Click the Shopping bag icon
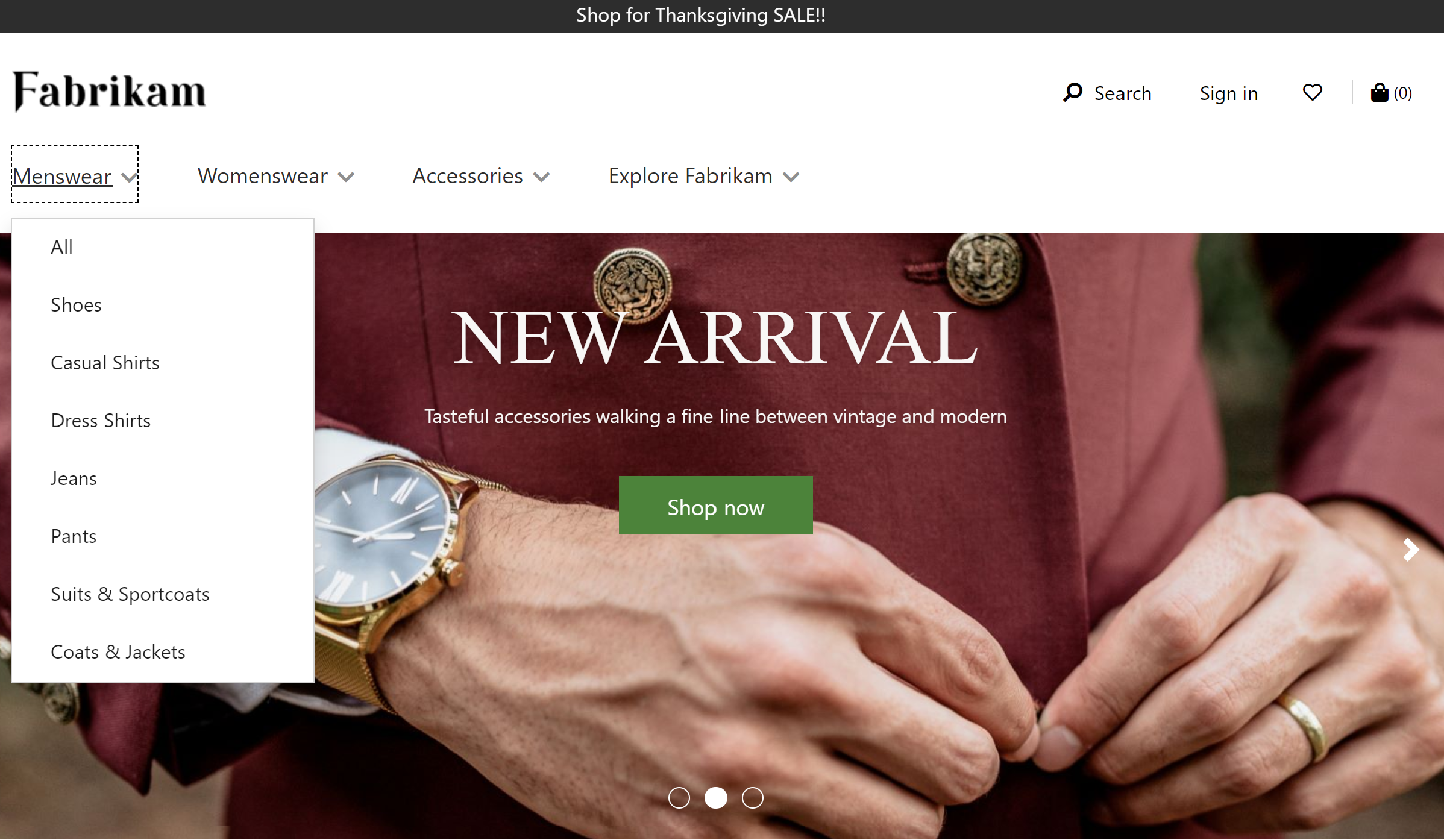Screen dimensions: 1444x840 tap(1382, 92)
